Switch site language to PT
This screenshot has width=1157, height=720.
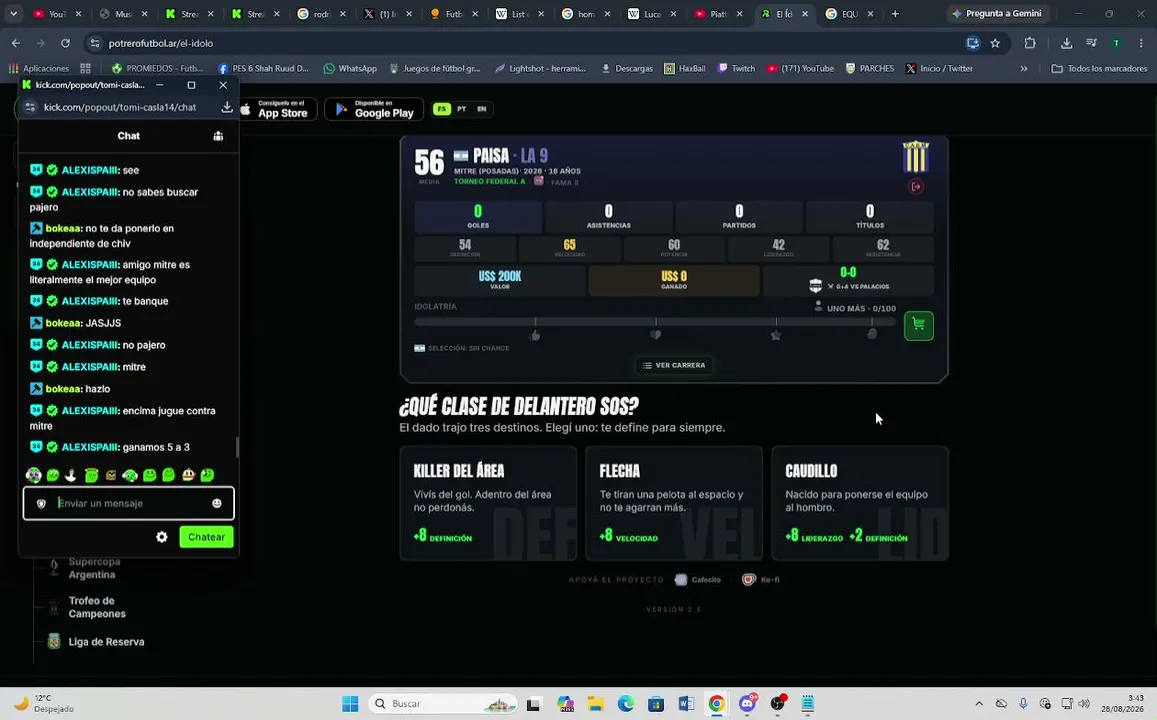(x=461, y=109)
